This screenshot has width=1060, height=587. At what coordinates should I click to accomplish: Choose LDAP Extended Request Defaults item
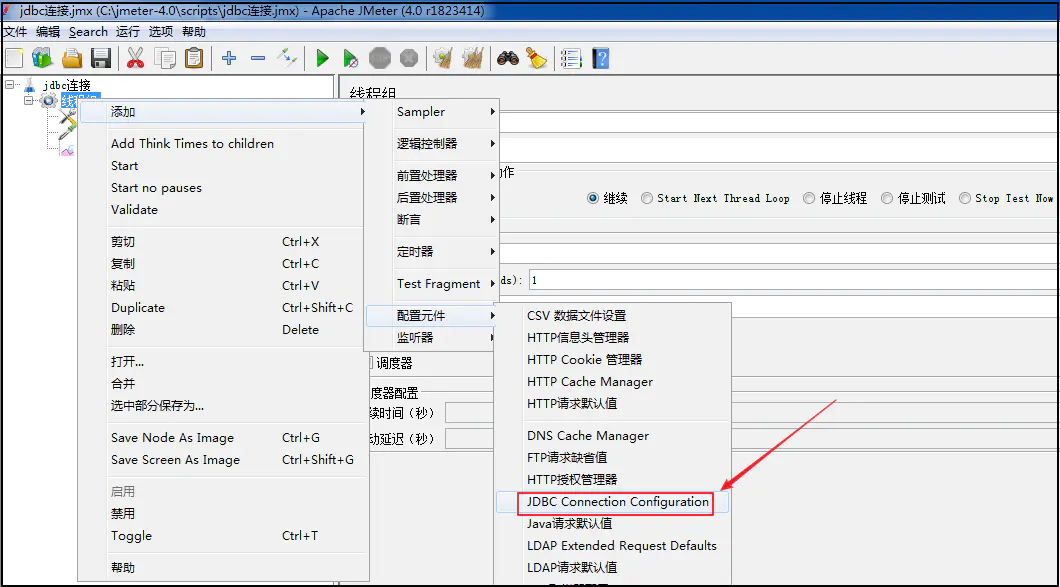coord(613,546)
